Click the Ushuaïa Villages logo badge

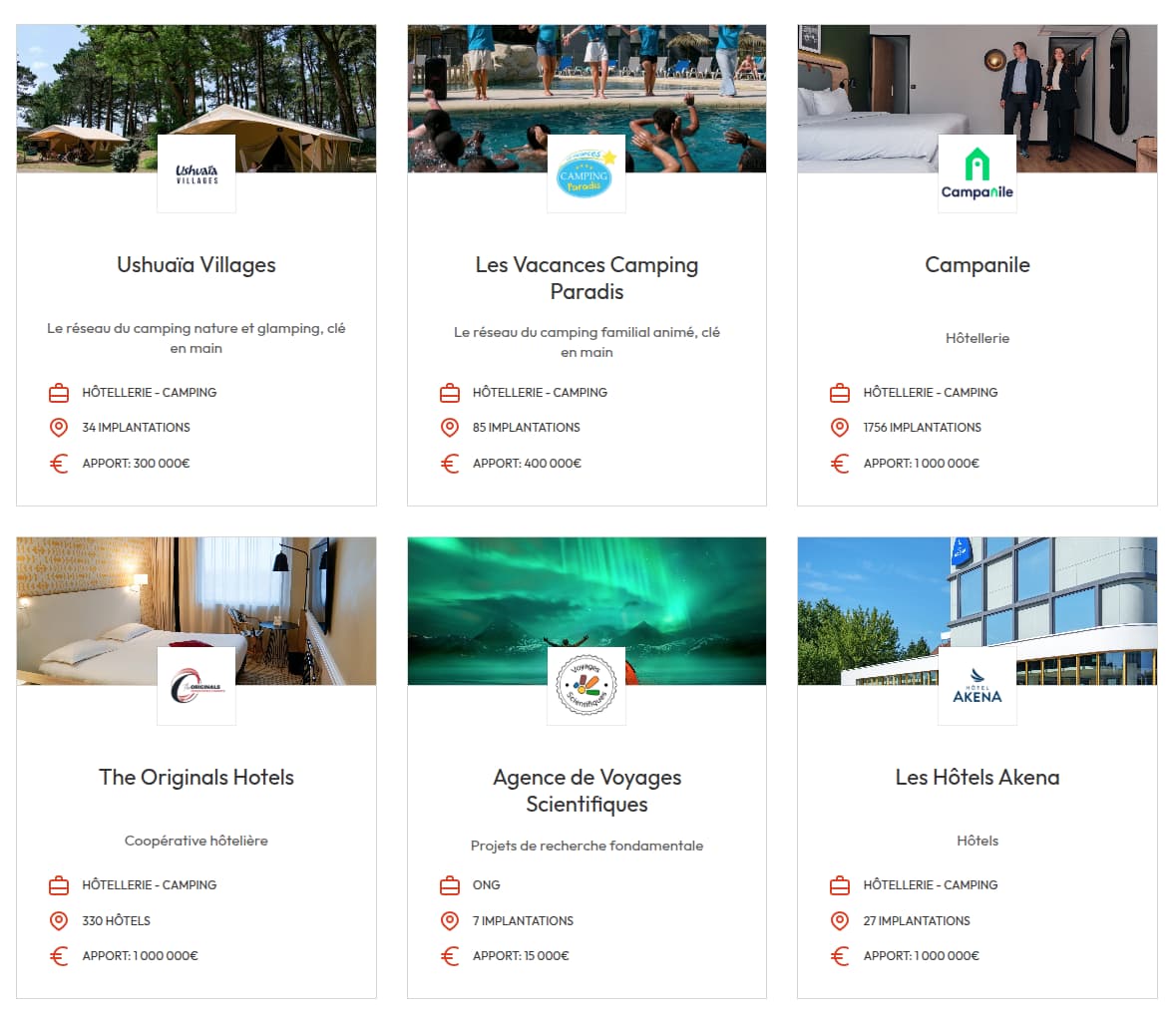196,173
